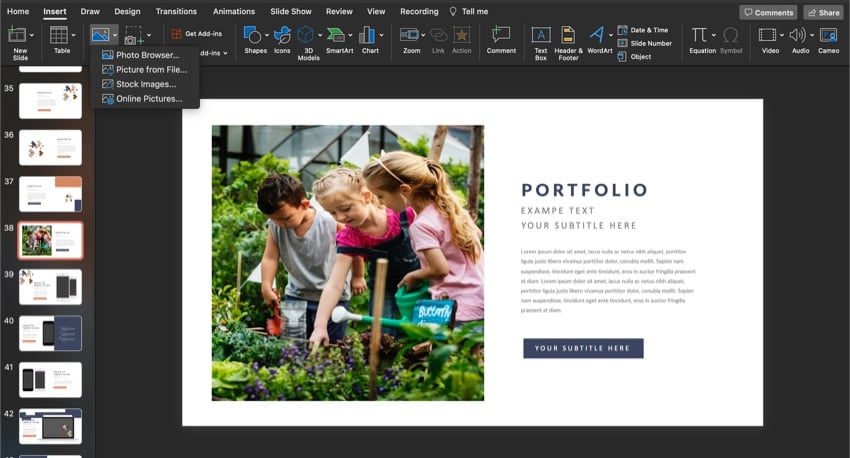Insert WordArt text
Viewport: 850px width, 458px height.
[x=598, y=37]
